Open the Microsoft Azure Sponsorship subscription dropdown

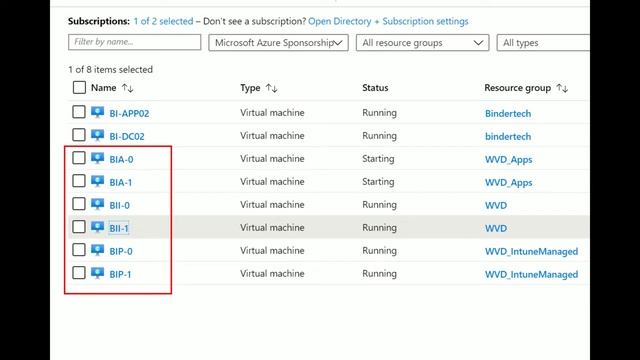point(278,42)
